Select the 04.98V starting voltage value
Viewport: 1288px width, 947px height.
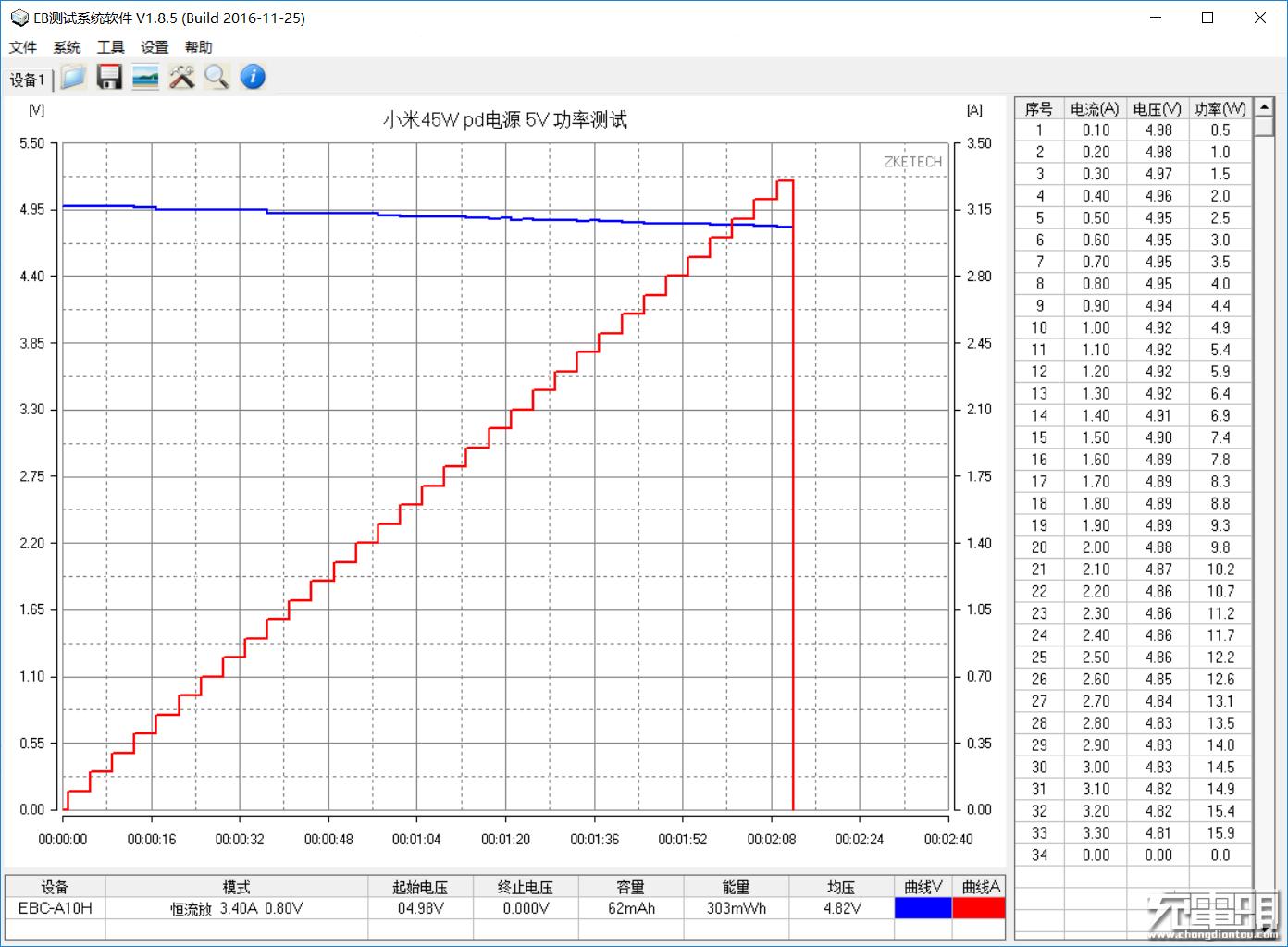pos(420,908)
